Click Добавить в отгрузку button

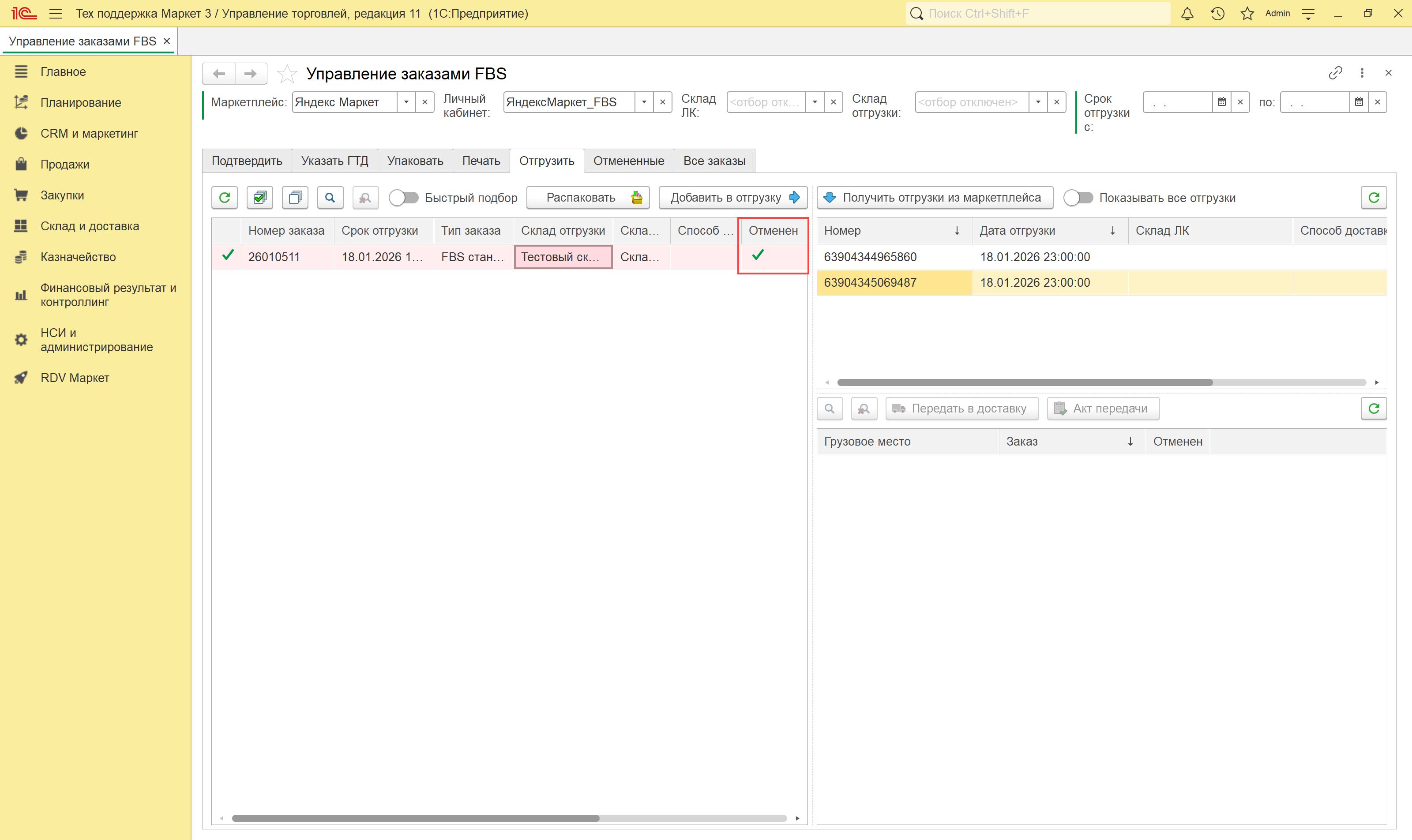click(x=733, y=198)
